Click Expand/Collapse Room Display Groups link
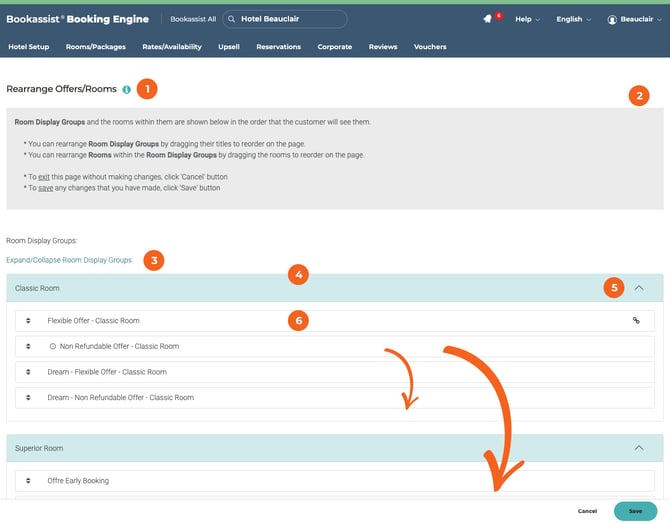This screenshot has height=523, width=670. pos(69,260)
